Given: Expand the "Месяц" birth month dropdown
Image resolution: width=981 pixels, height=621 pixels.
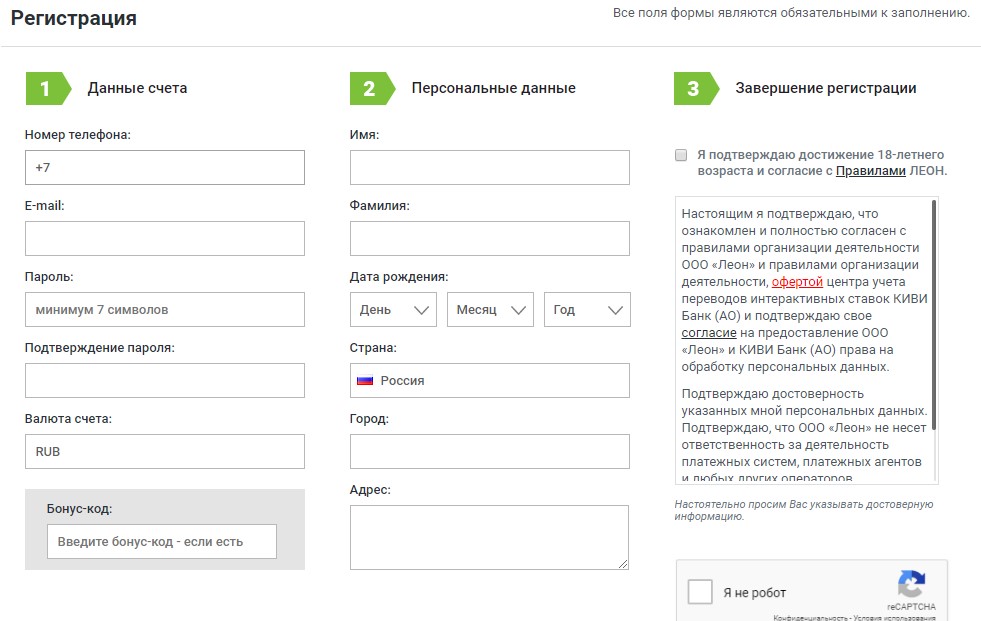Looking at the screenshot, I should 490,310.
